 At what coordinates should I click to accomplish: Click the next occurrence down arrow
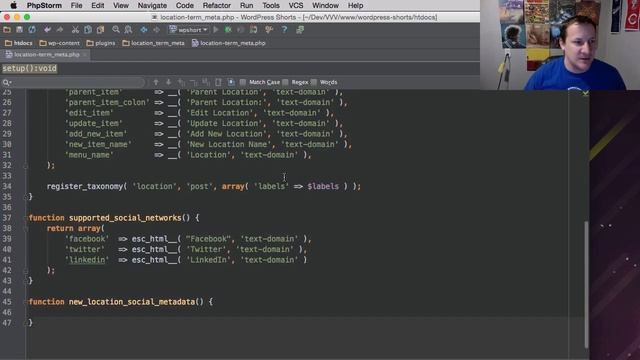point(168,82)
